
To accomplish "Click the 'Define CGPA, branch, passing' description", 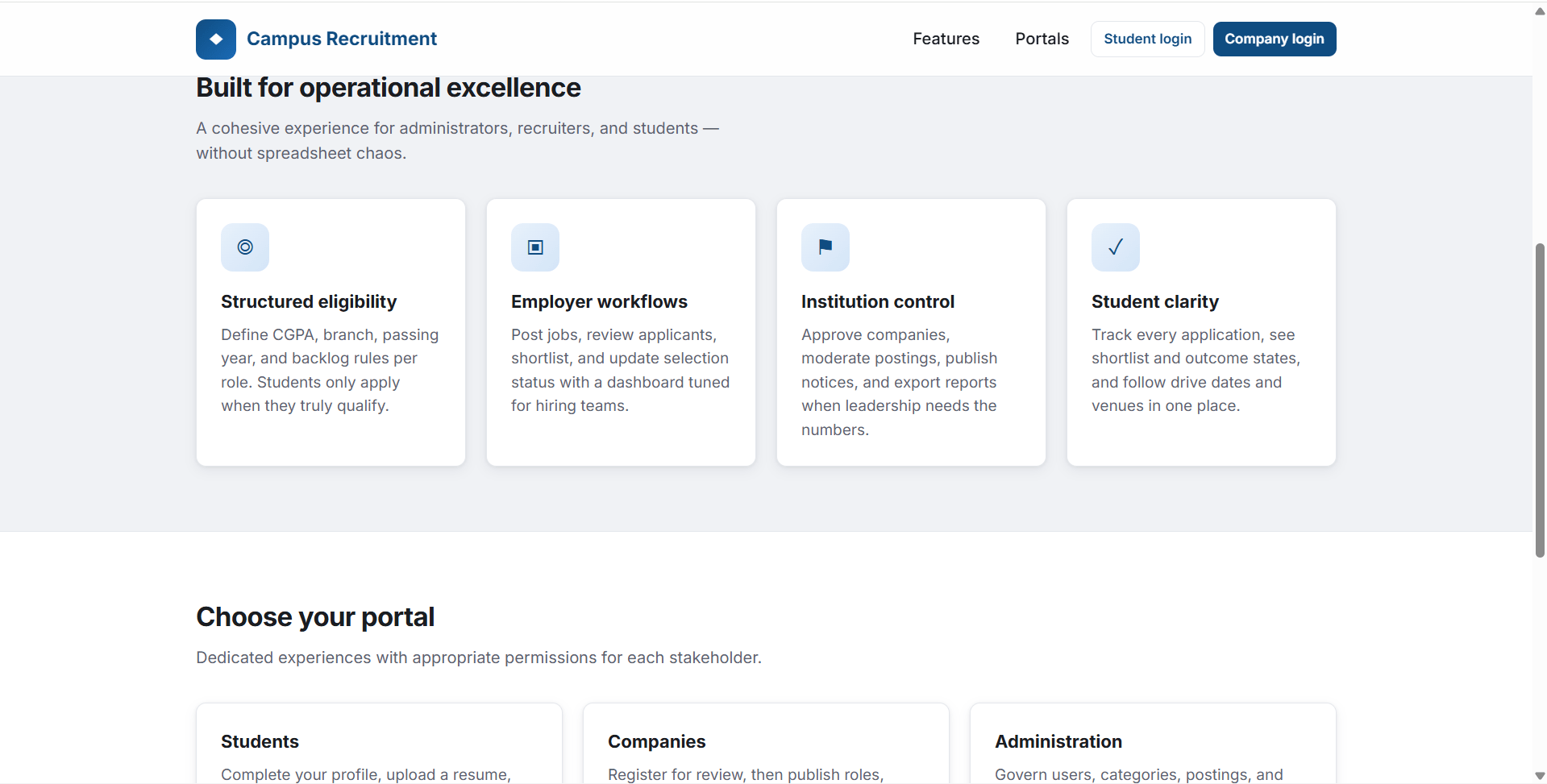I will [x=331, y=370].
